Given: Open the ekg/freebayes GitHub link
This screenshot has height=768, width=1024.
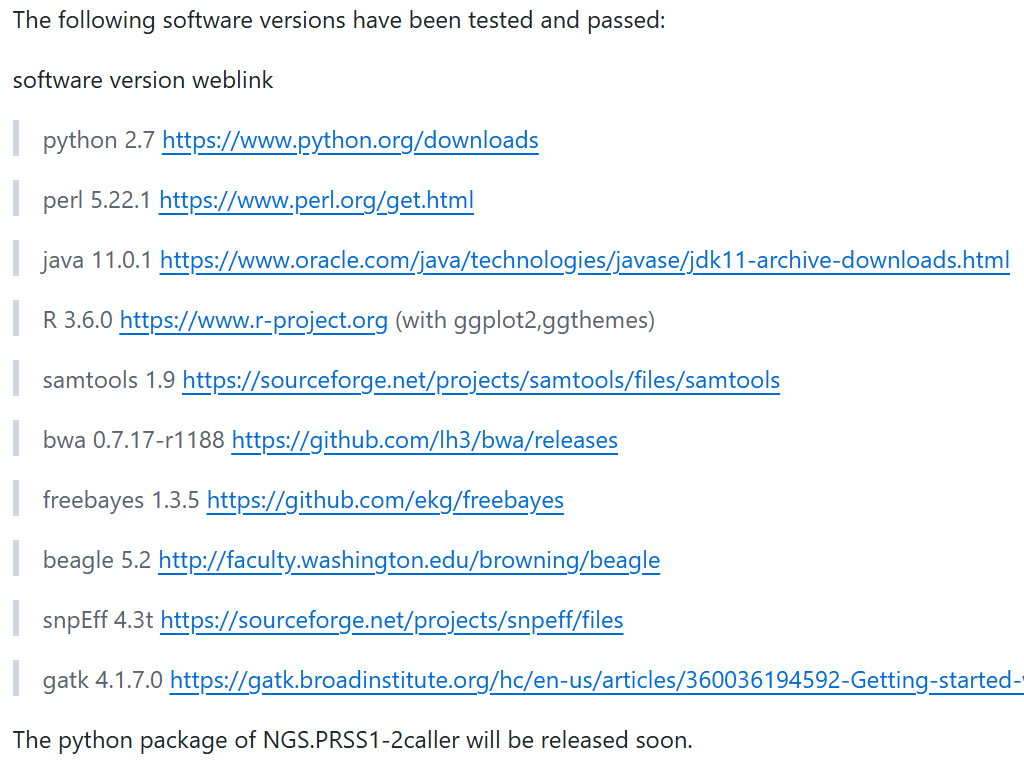Looking at the screenshot, I should [385, 501].
